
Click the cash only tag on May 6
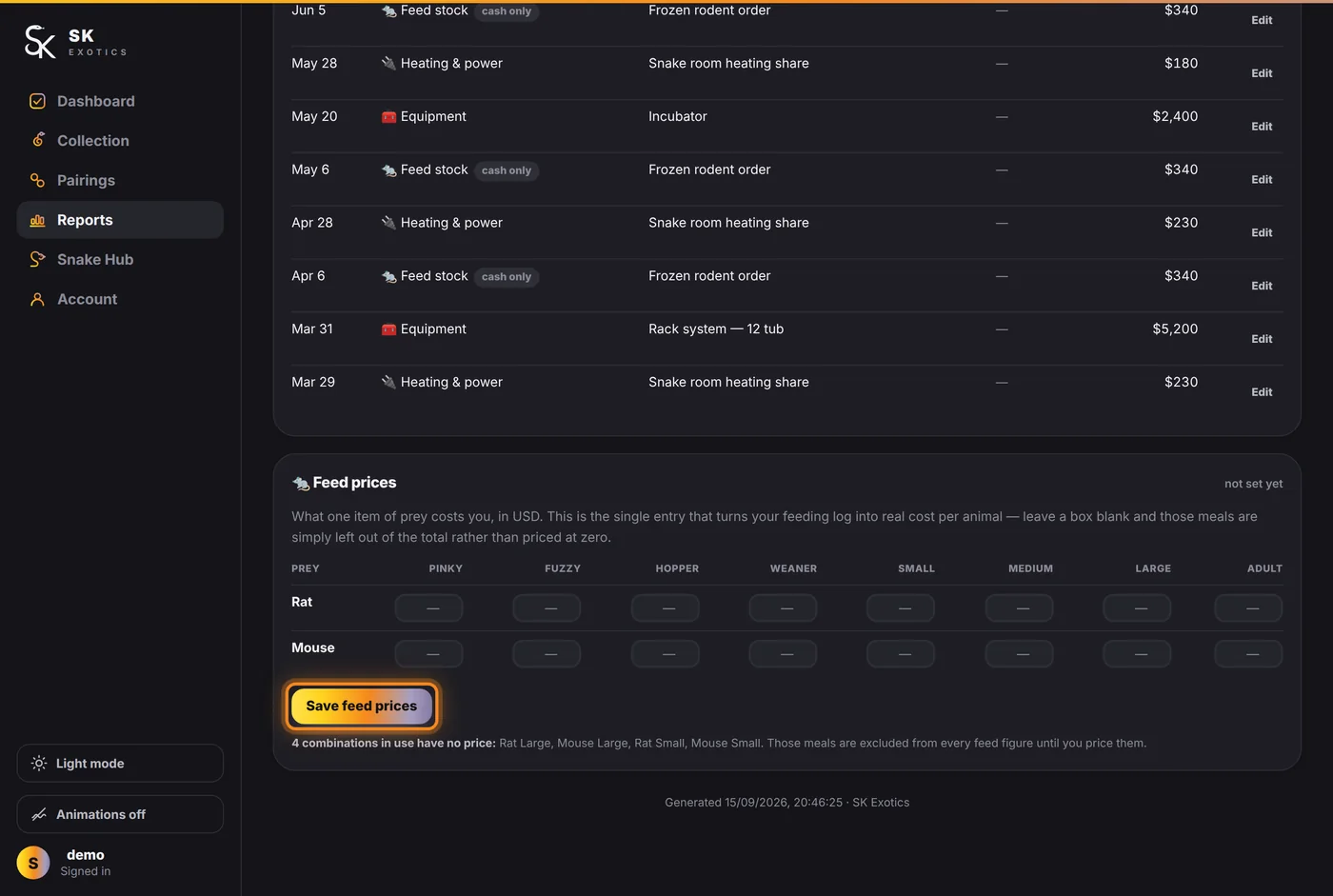point(507,170)
